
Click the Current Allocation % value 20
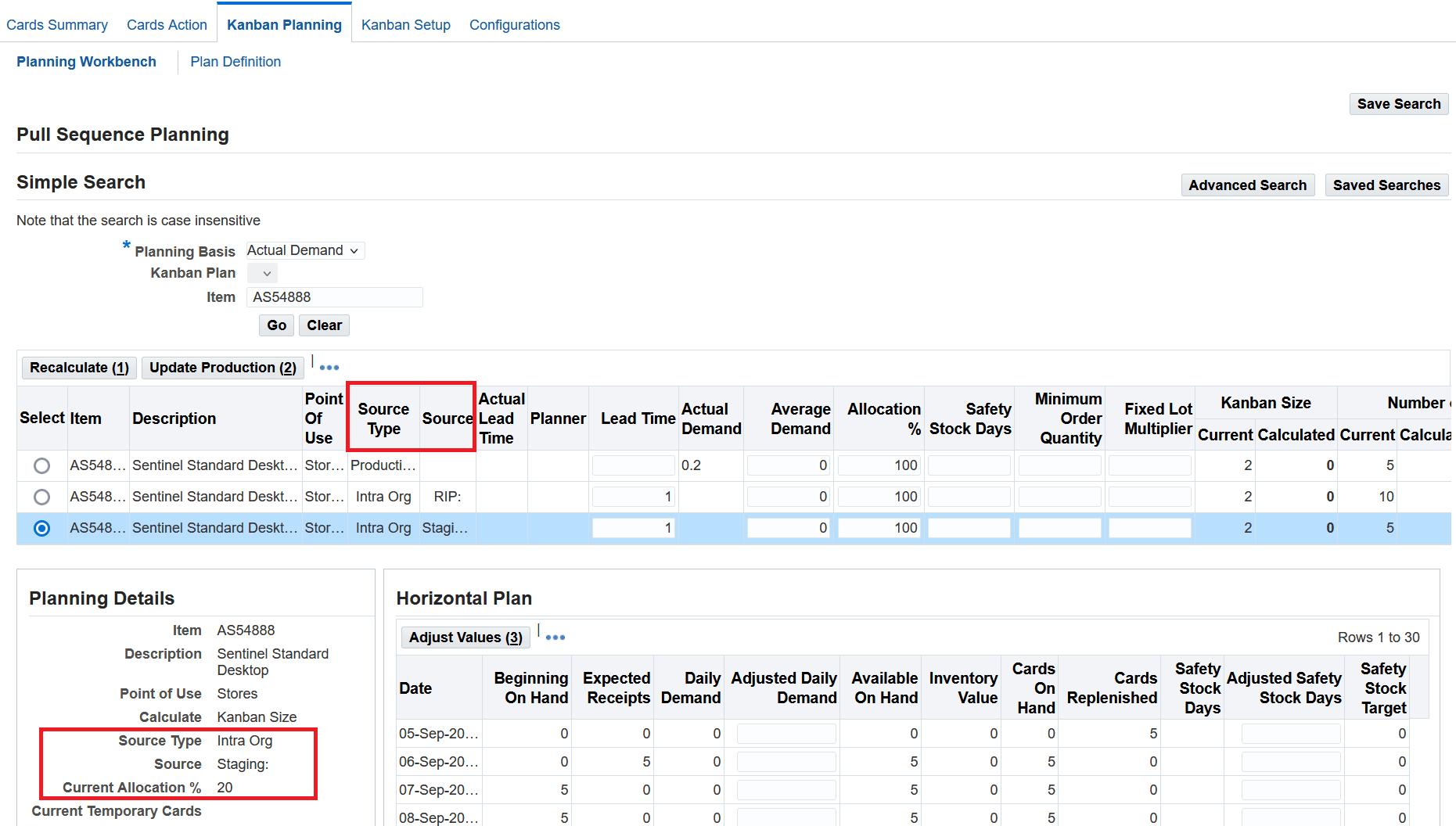(225, 788)
